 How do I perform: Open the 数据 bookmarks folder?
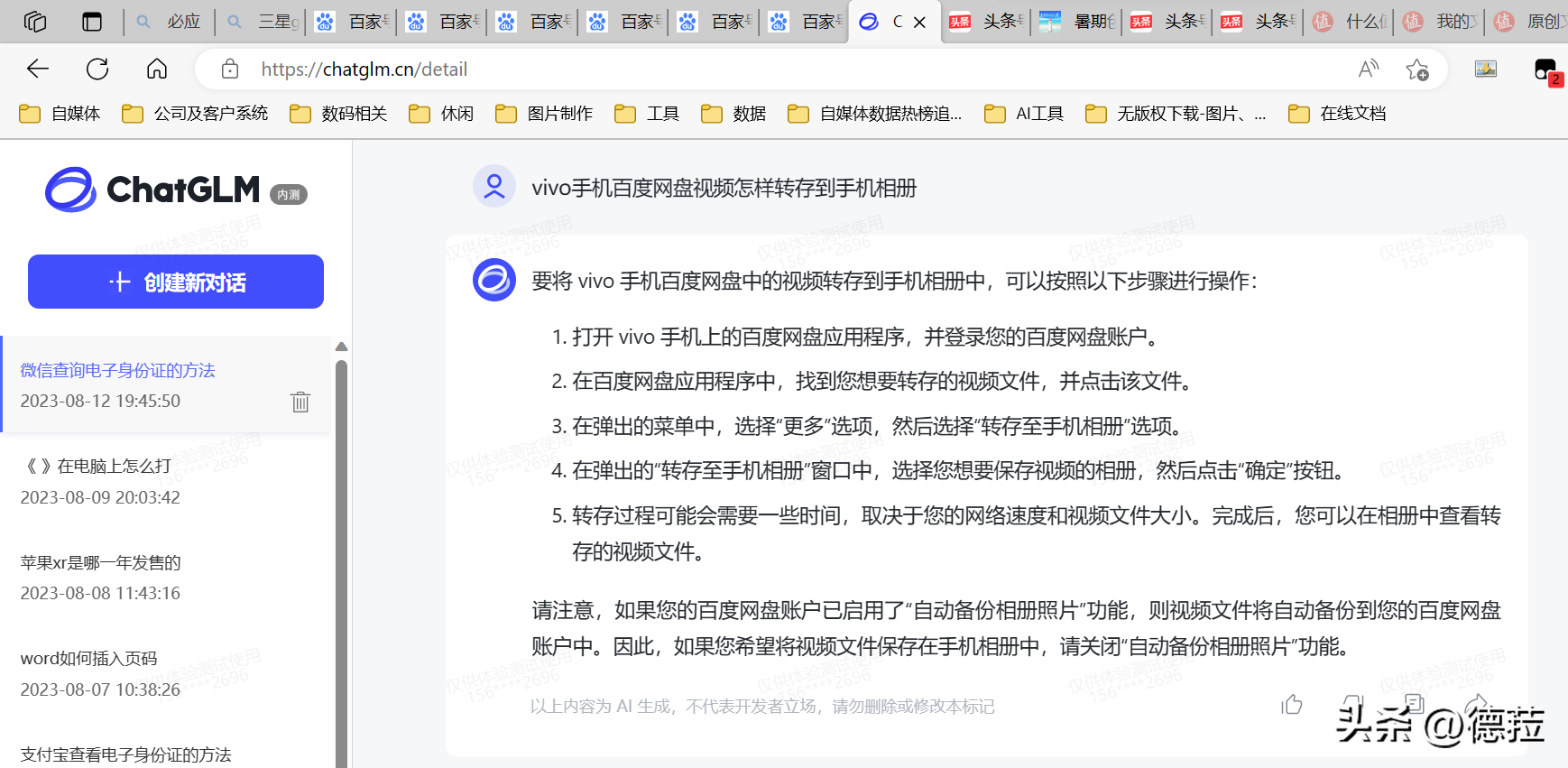pyautogui.click(x=733, y=114)
